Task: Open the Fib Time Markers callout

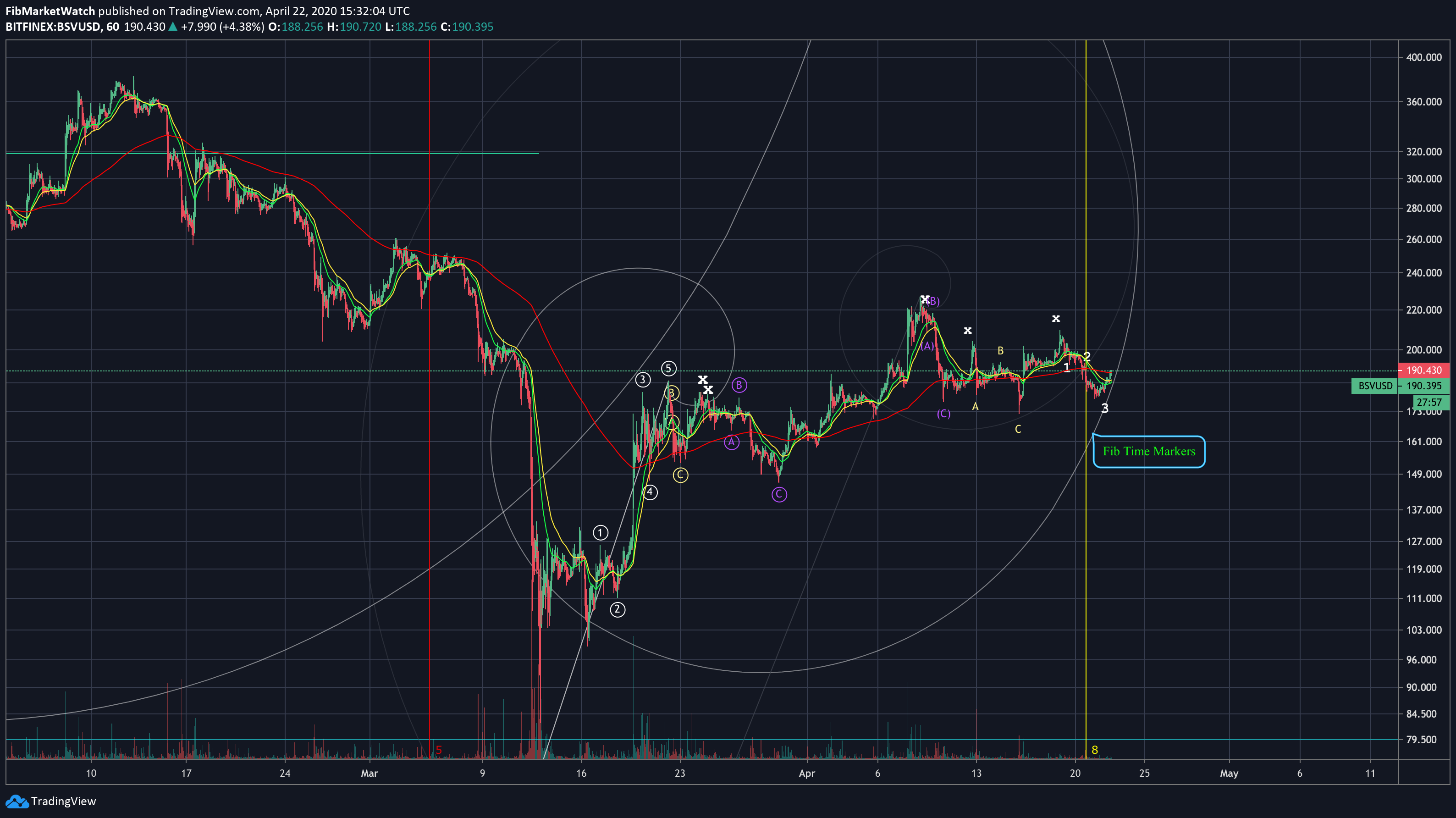Action: [1148, 451]
